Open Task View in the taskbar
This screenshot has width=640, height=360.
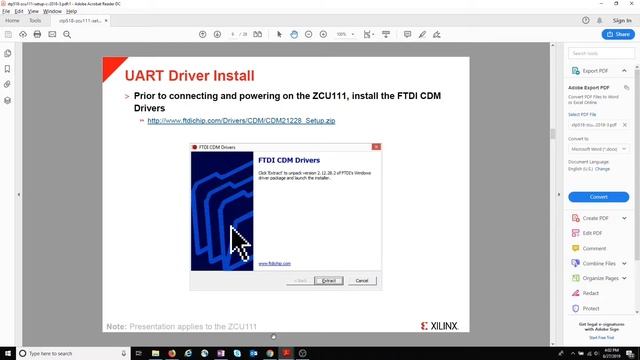(x=138, y=353)
